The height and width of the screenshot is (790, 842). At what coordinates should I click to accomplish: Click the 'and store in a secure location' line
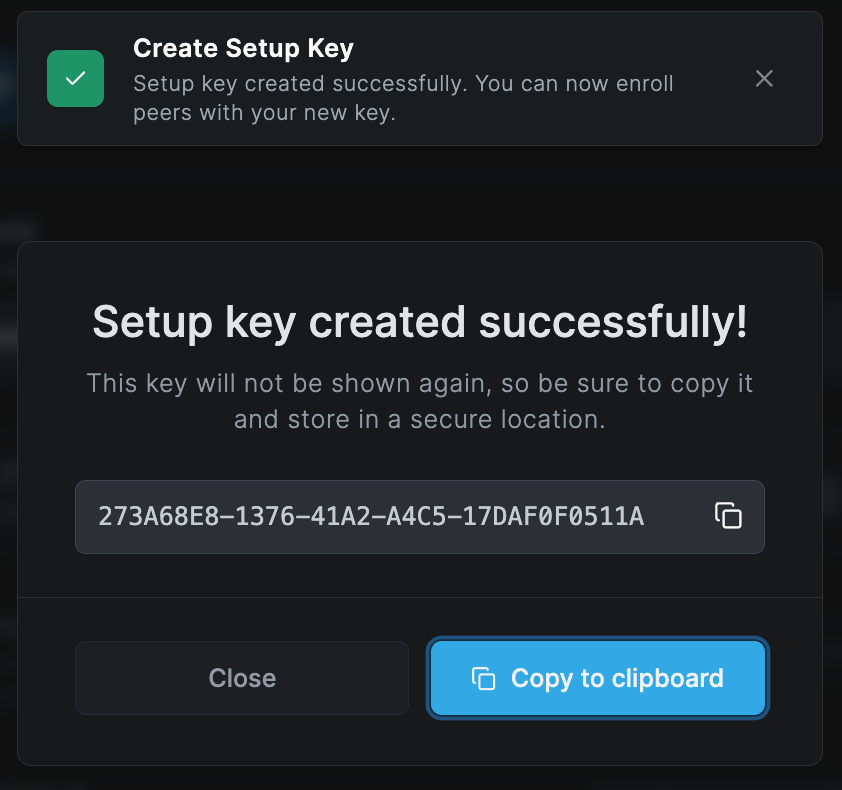419,419
